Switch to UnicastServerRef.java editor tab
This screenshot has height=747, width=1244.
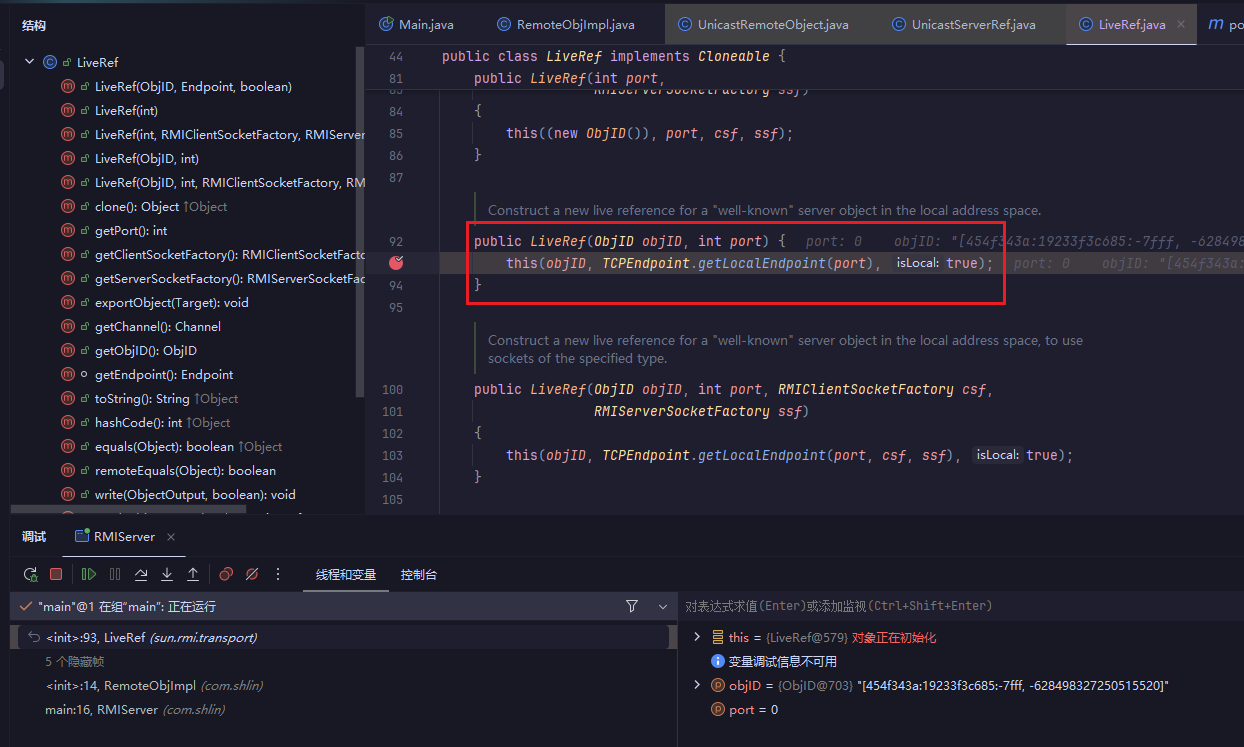(x=973, y=24)
